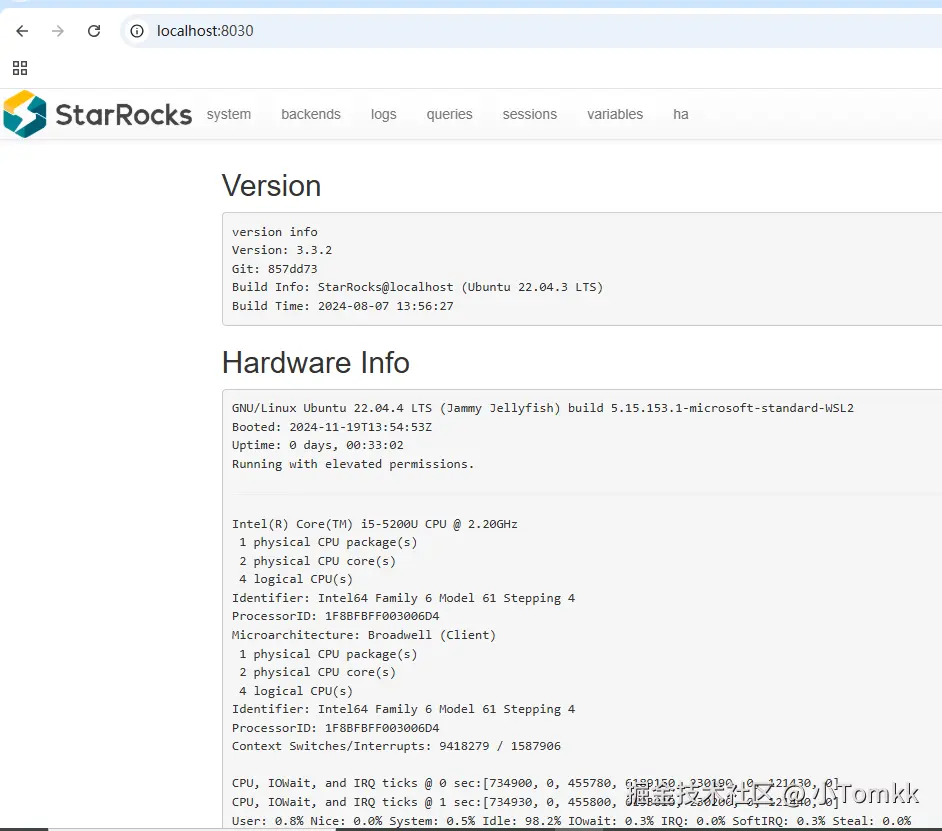942x831 pixels.
Task: Go back to the previous page
Action: (x=22, y=31)
